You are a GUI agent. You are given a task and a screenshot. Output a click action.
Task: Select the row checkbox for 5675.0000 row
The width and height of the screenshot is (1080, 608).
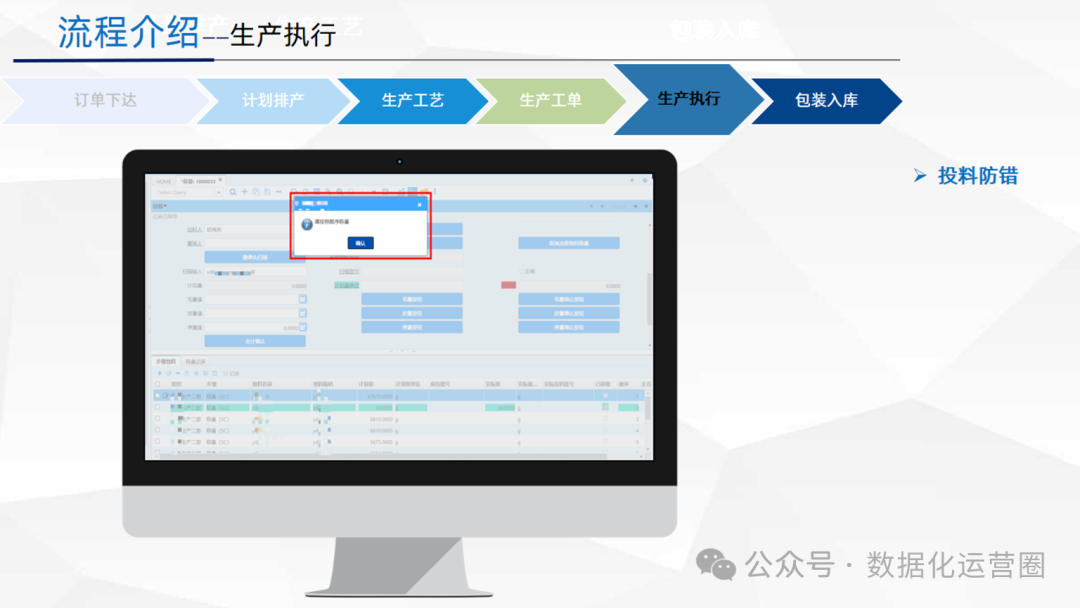pyautogui.click(x=157, y=441)
